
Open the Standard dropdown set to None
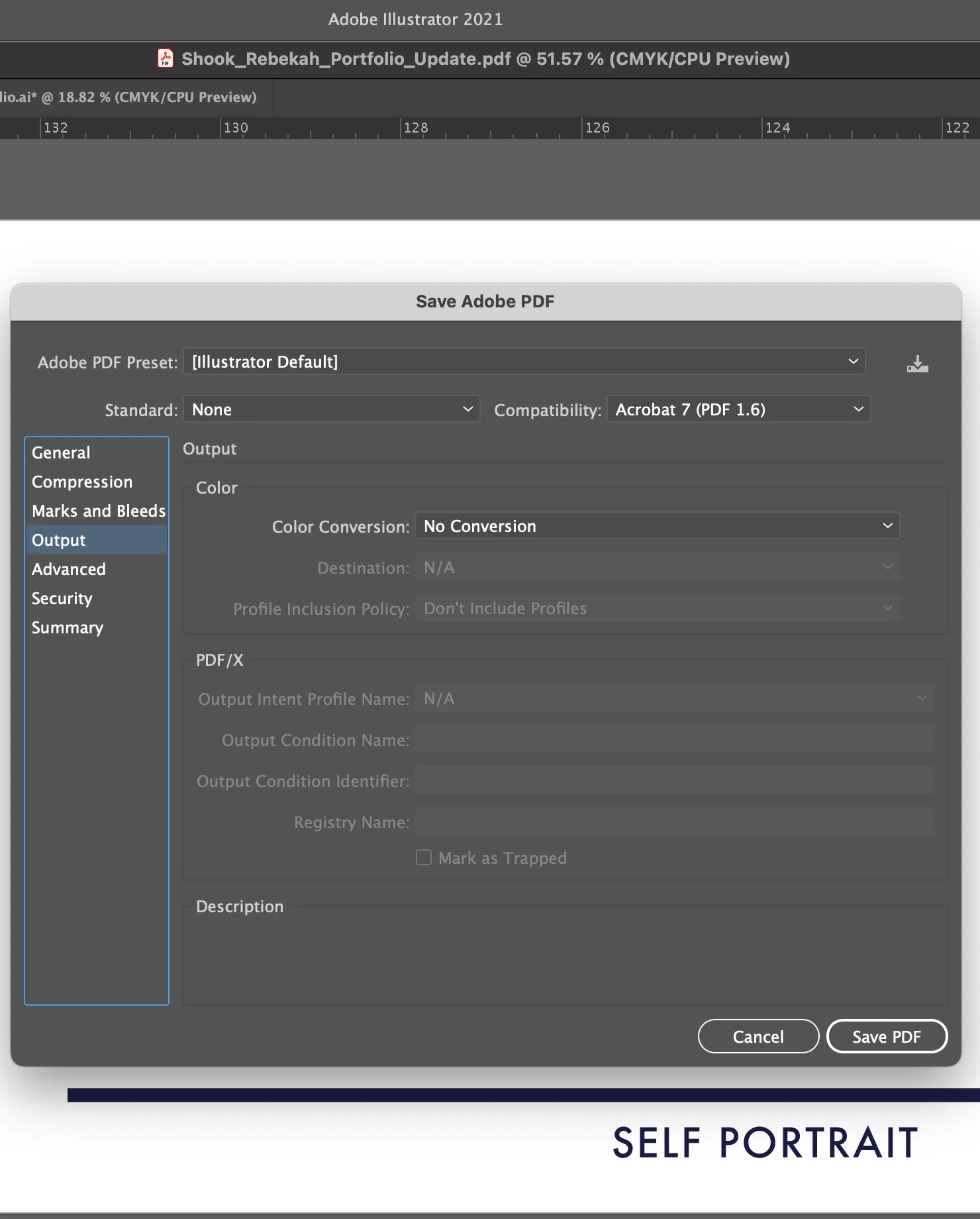(331, 409)
